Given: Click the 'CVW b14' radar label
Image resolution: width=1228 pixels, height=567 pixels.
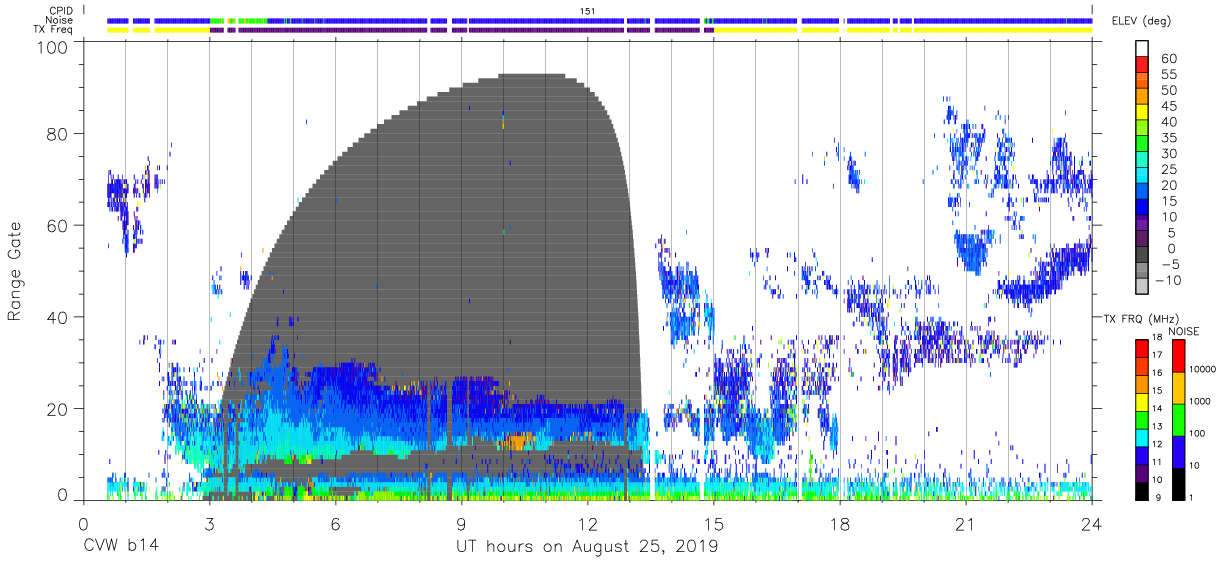Looking at the screenshot, I should [x=119, y=547].
